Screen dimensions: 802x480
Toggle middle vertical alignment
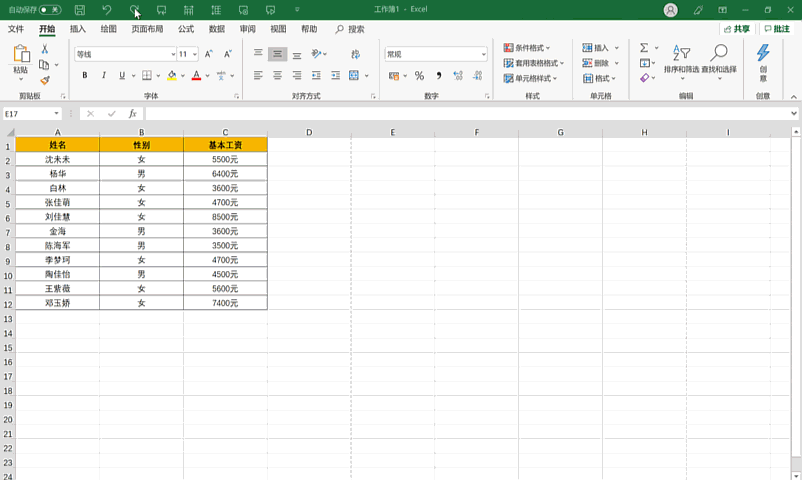277,54
